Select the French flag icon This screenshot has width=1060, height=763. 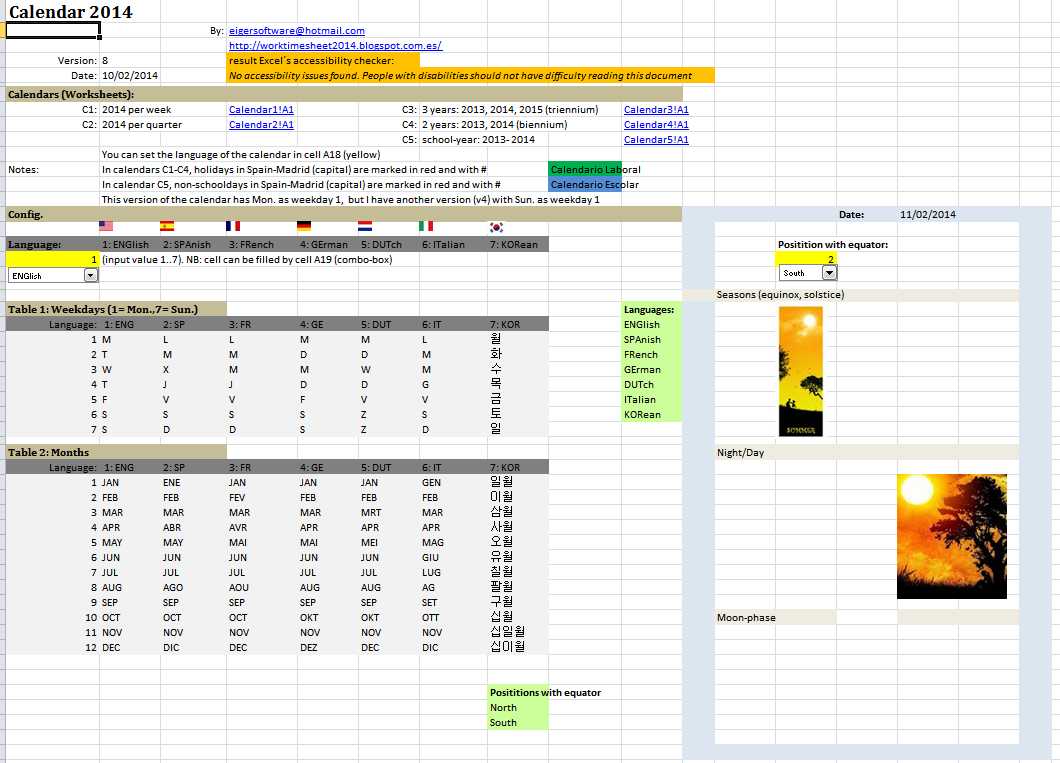[x=233, y=227]
